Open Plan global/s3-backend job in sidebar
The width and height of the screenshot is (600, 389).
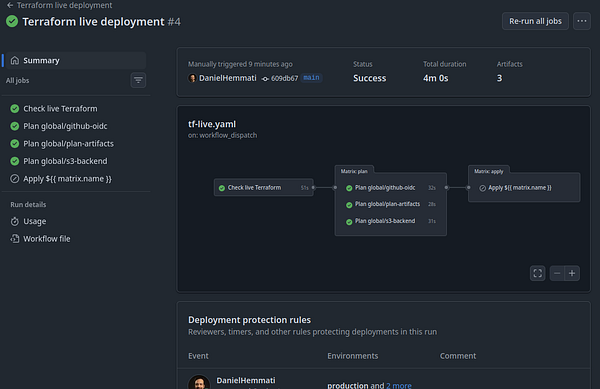click(65, 161)
